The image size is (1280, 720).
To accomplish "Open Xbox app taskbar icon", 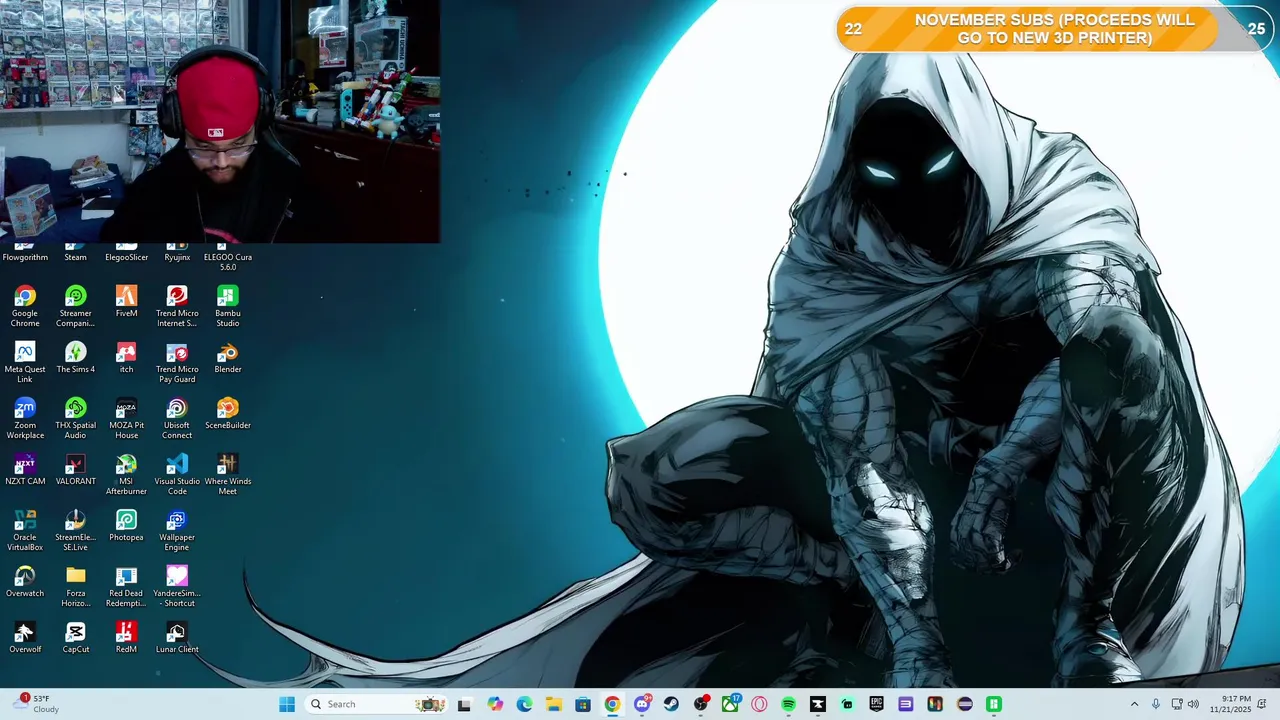I will (730, 704).
